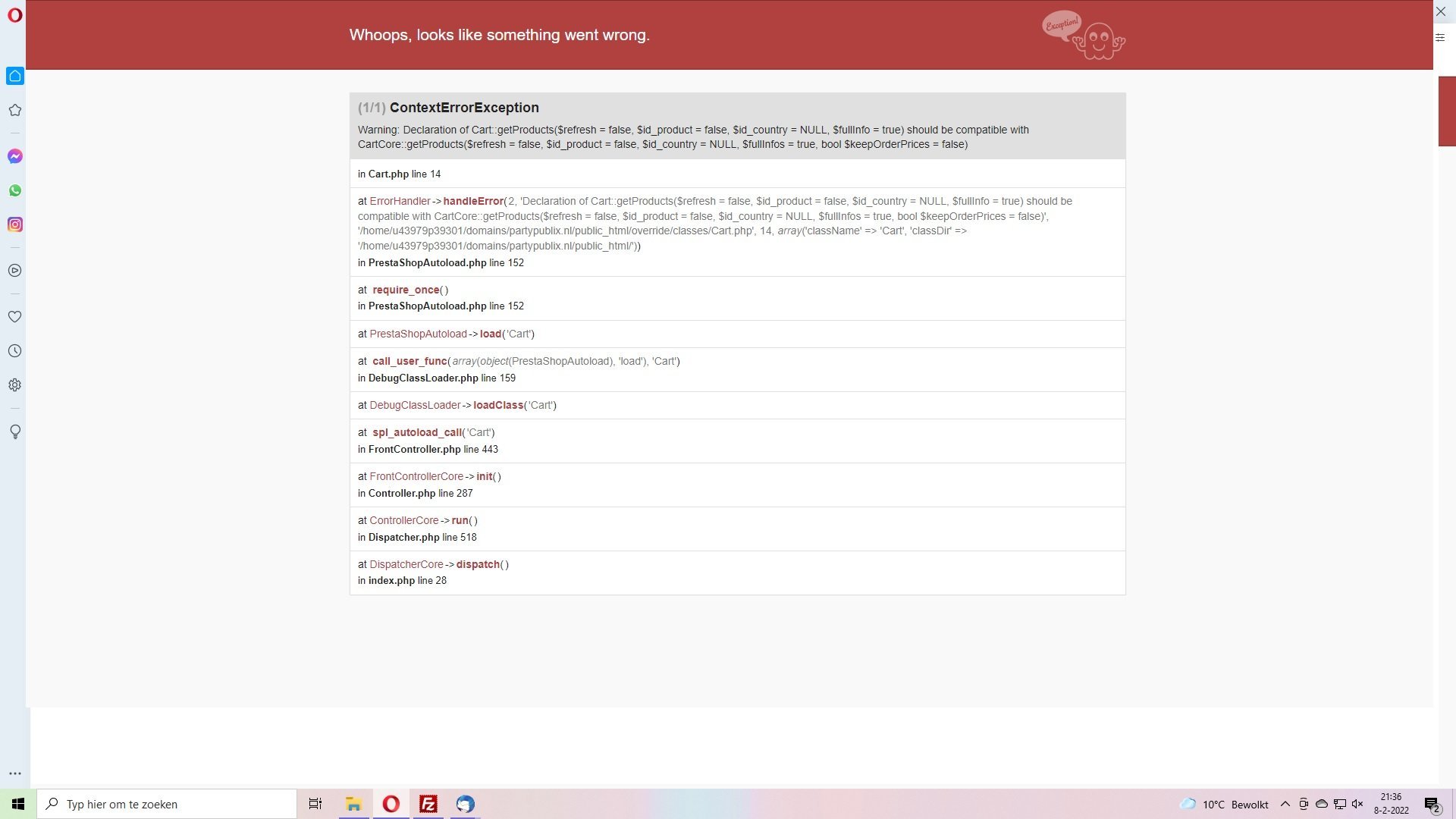Open History clock icon in sidebar
Screen dimensions: 1456x819
pos(15,351)
